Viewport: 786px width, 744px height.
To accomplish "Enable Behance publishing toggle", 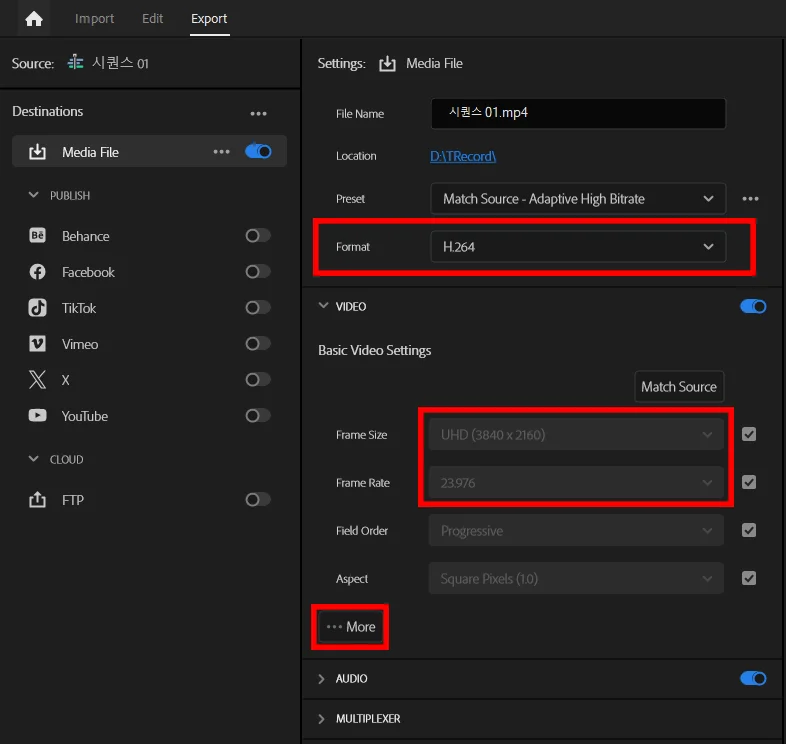I will [x=258, y=235].
